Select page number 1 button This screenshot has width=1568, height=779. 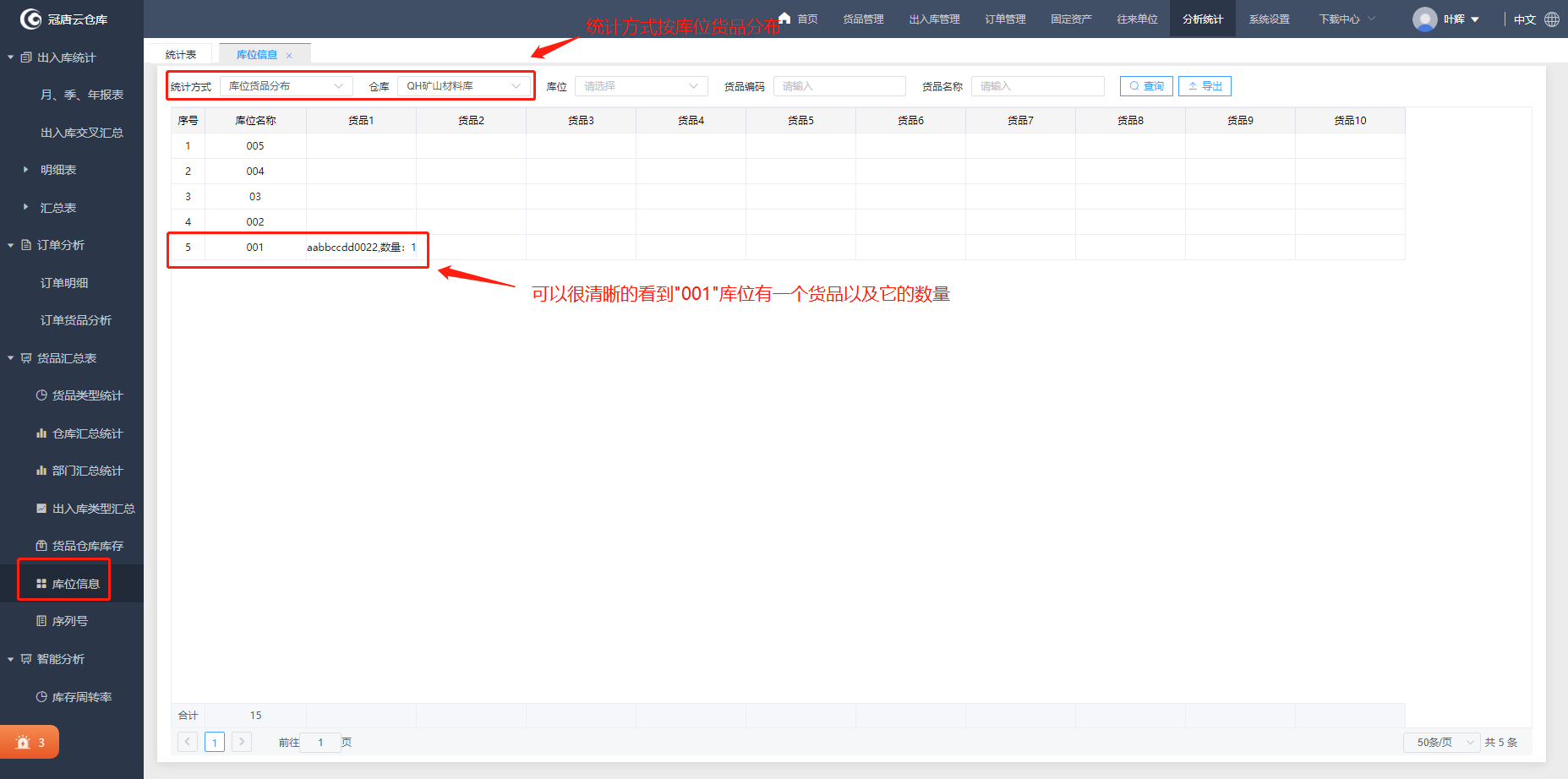pyautogui.click(x=215, y=742)
